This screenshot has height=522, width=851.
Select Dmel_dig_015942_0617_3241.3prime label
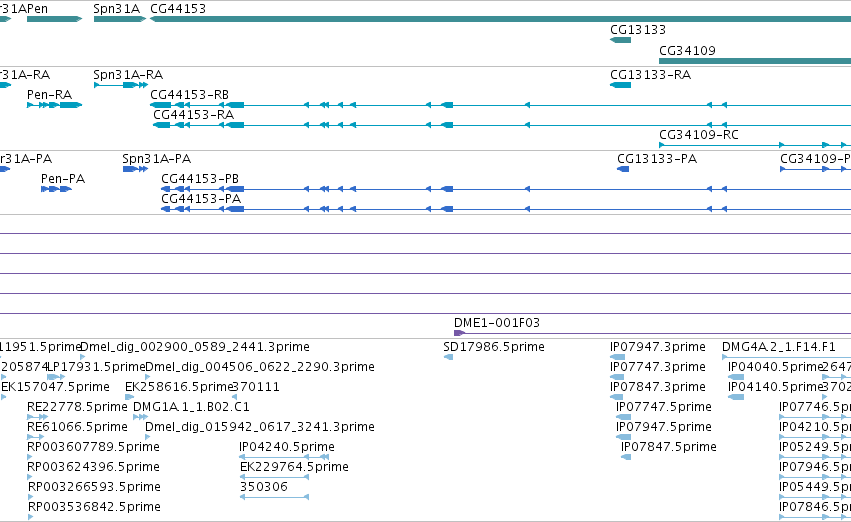[x=259, y=427]
